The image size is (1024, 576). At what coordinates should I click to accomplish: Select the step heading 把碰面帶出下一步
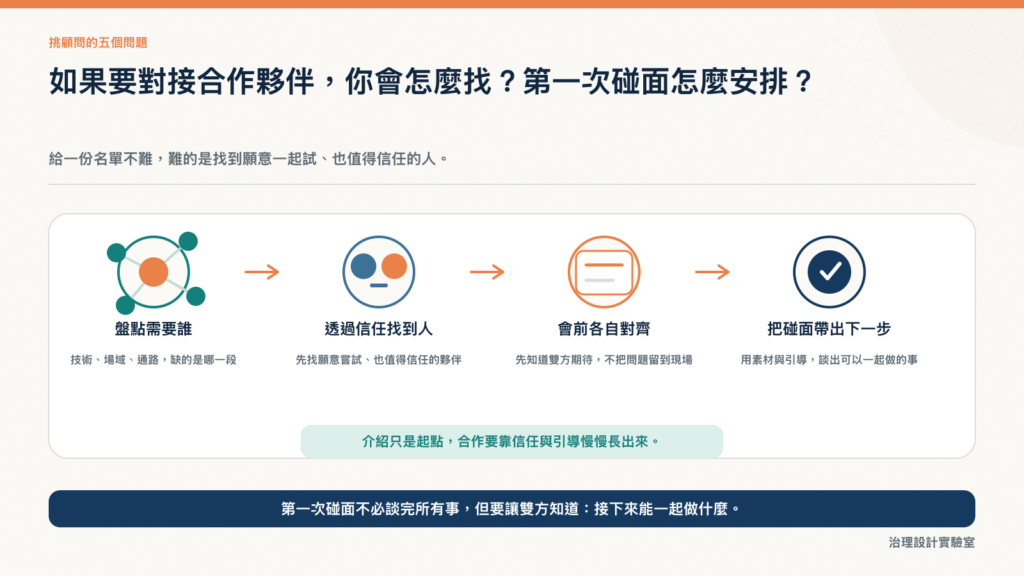829,328
